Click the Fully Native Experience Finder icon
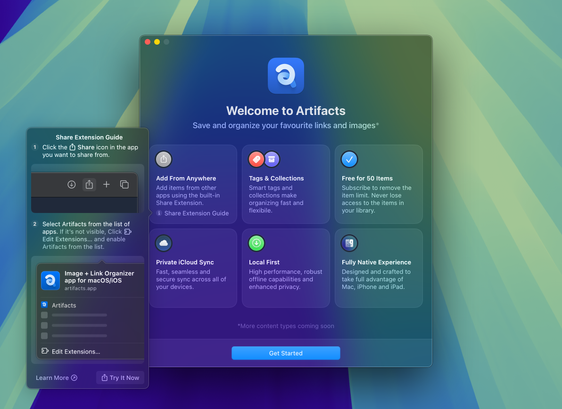Screen dimensions: 562x409 (349, 243)
